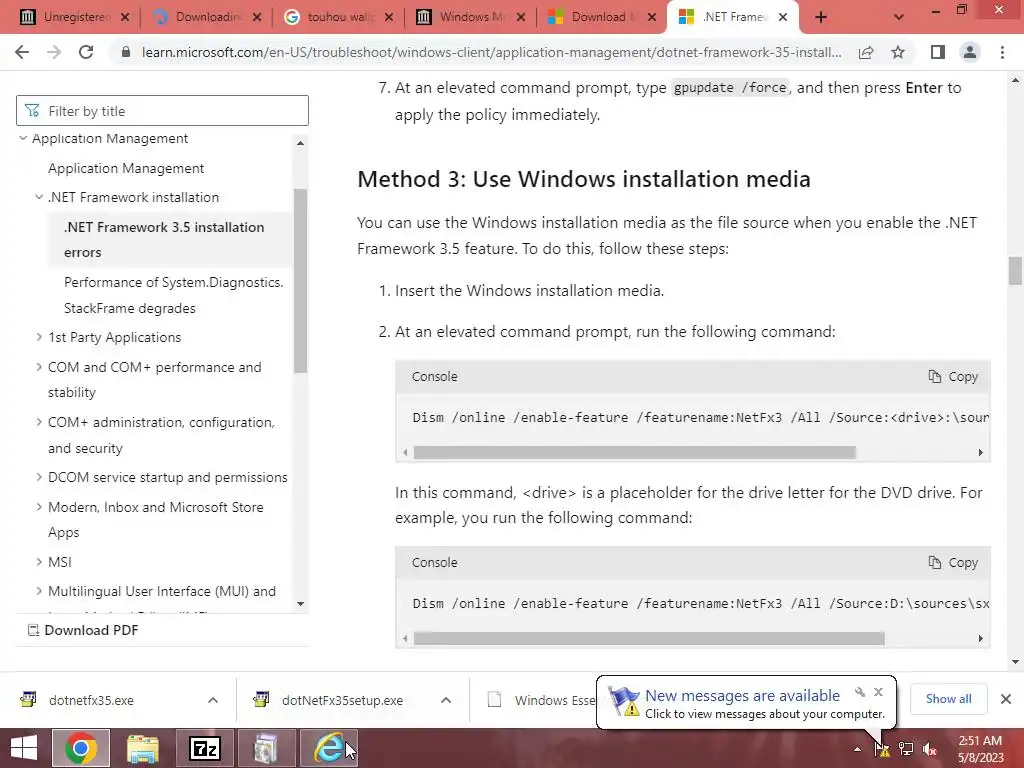Open the Windows Essentials download item
Image resolution: width=1024 pixels, height=768 pixels.
click(541, 700)
